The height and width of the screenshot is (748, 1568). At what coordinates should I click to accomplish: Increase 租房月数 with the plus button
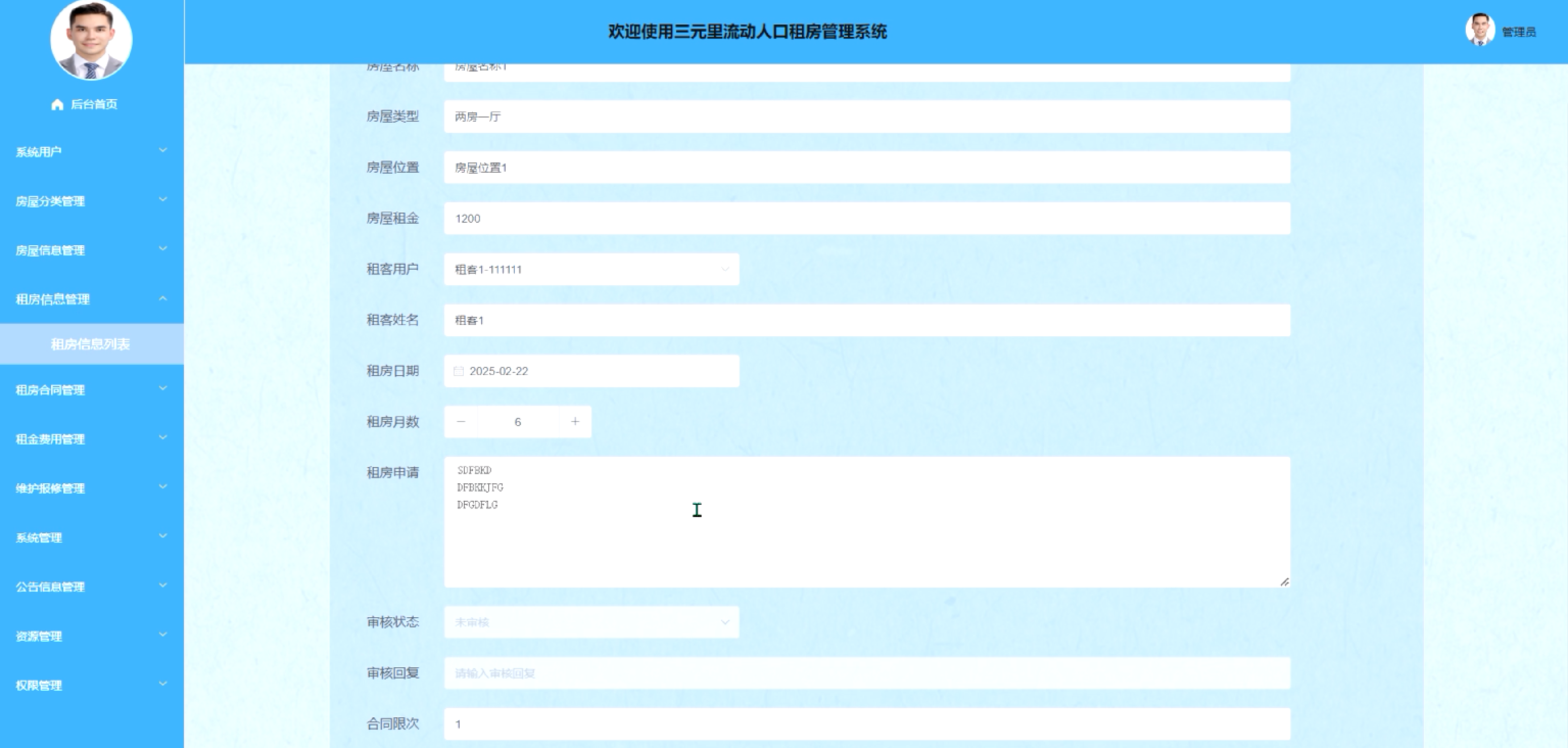pos(575,422)
